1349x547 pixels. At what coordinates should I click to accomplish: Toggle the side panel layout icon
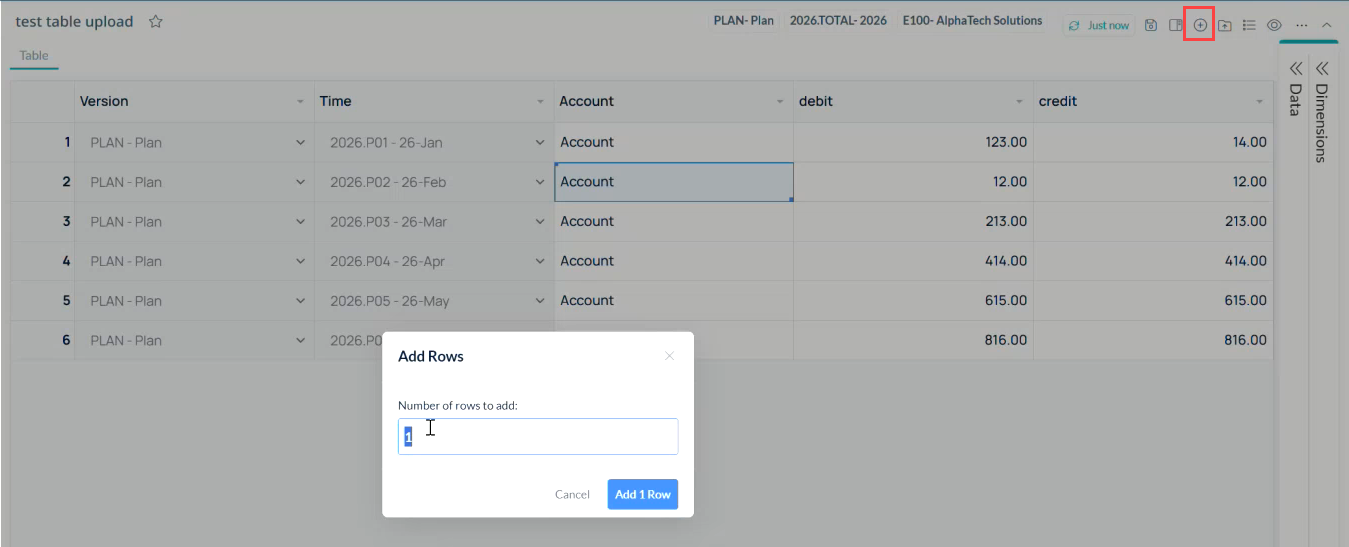(1176, 25)
